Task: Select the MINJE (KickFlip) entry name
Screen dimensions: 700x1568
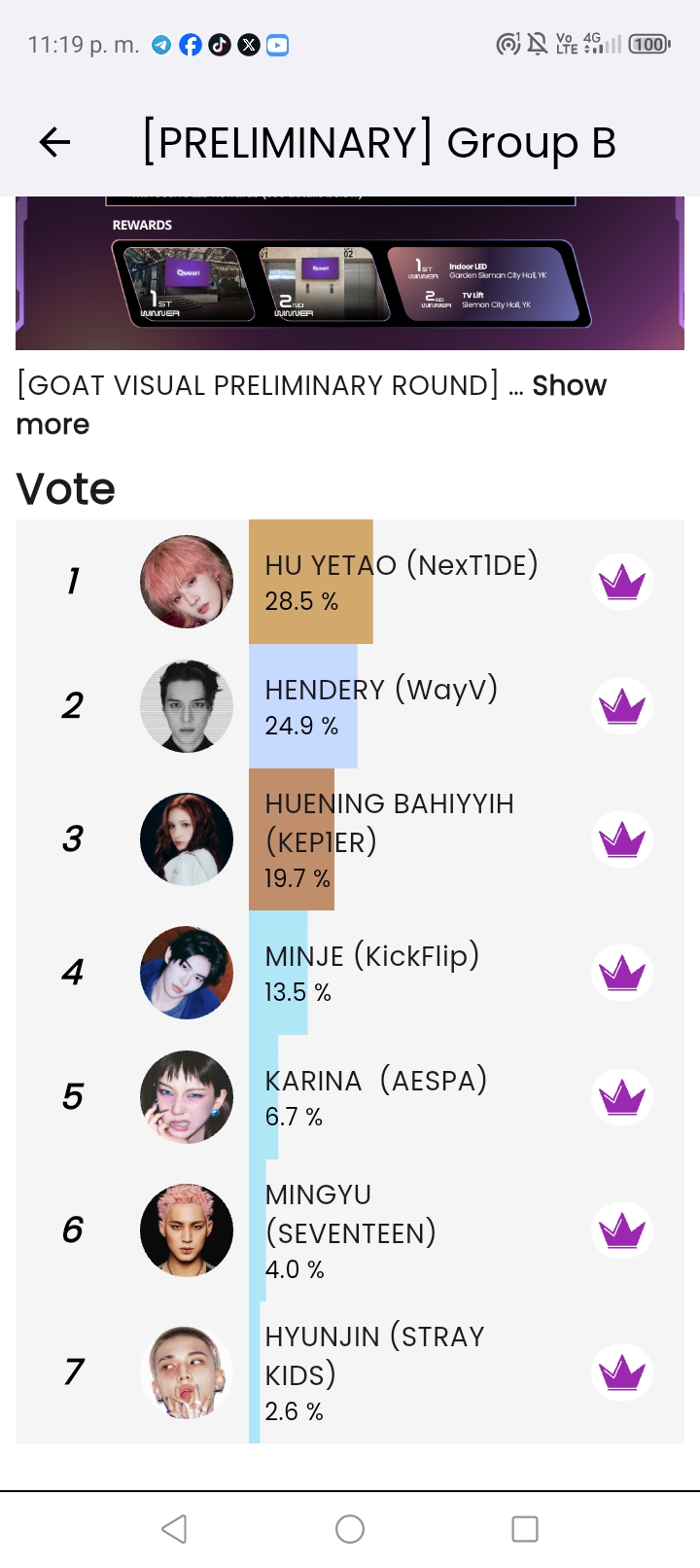Action: point(372,956)
